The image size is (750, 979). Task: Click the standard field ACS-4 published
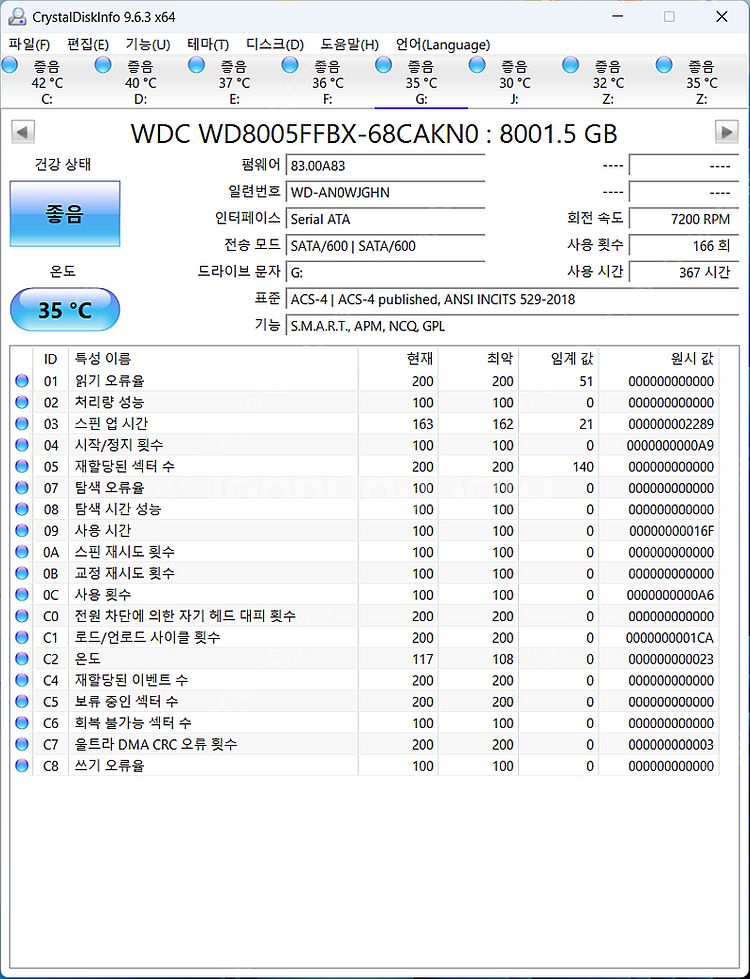pyautogui.click(x=512, y=300)
